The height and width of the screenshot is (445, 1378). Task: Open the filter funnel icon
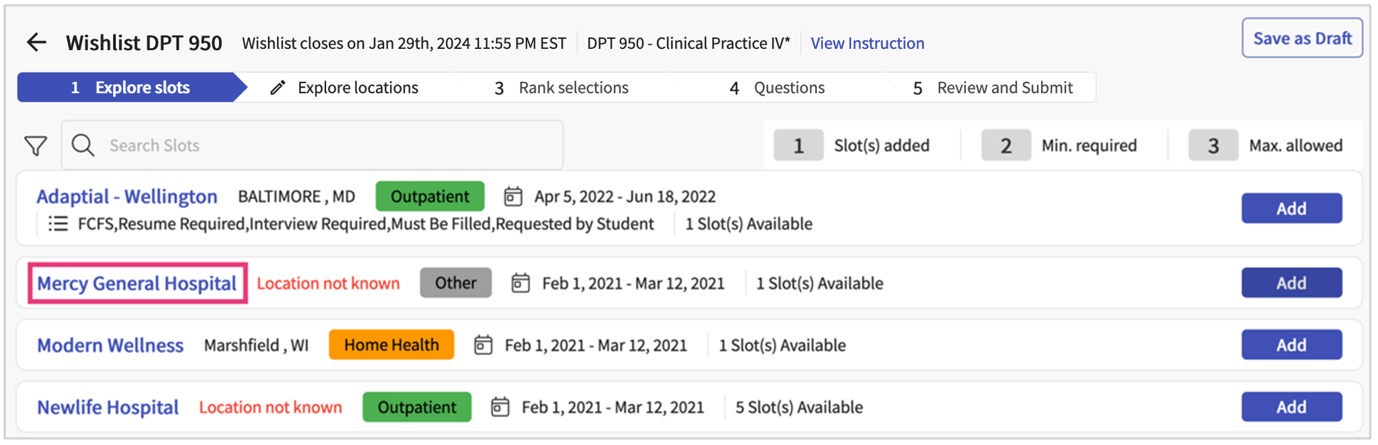[x=36, y=146]
